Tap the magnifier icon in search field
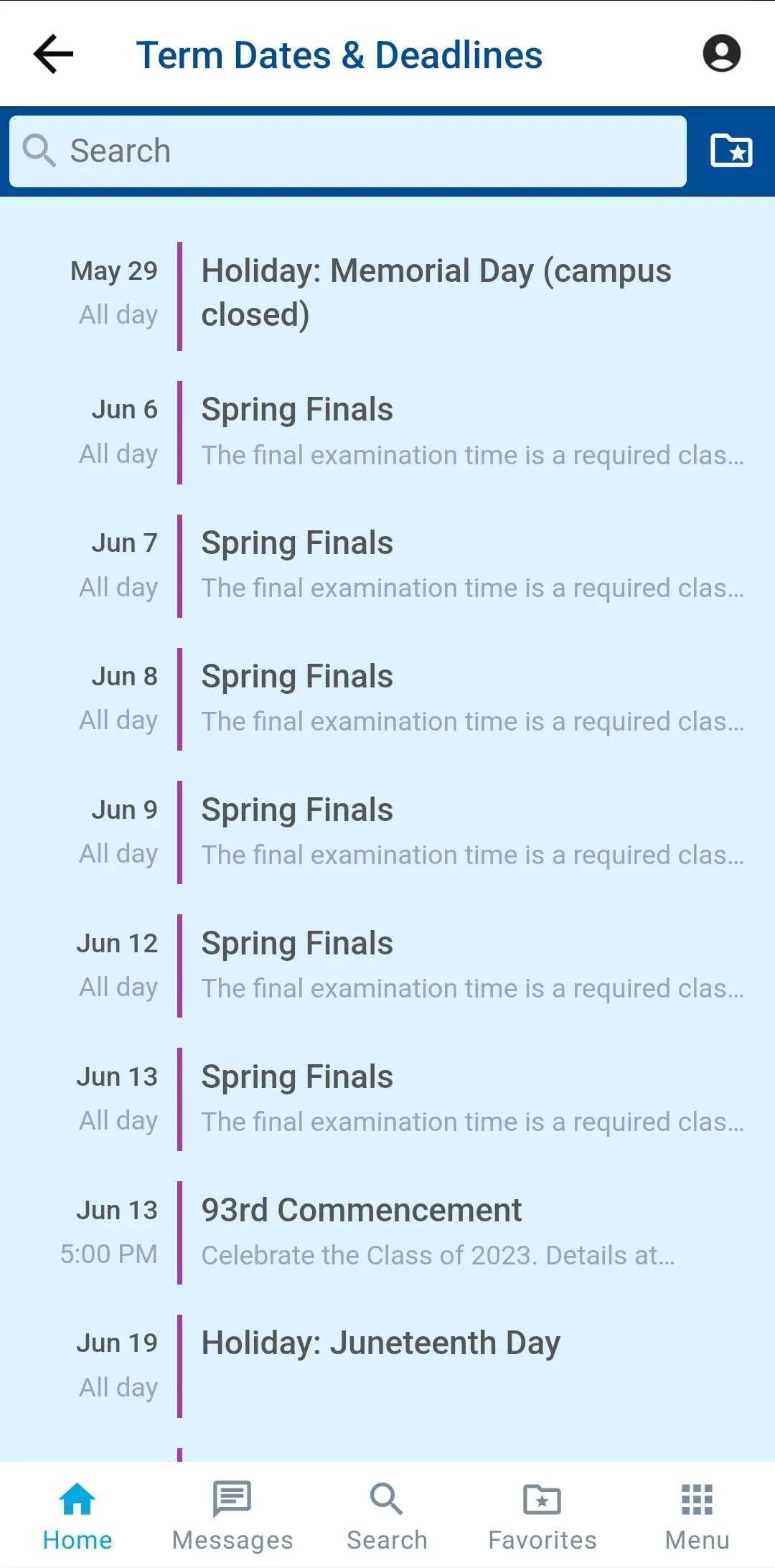 [39, 151]
